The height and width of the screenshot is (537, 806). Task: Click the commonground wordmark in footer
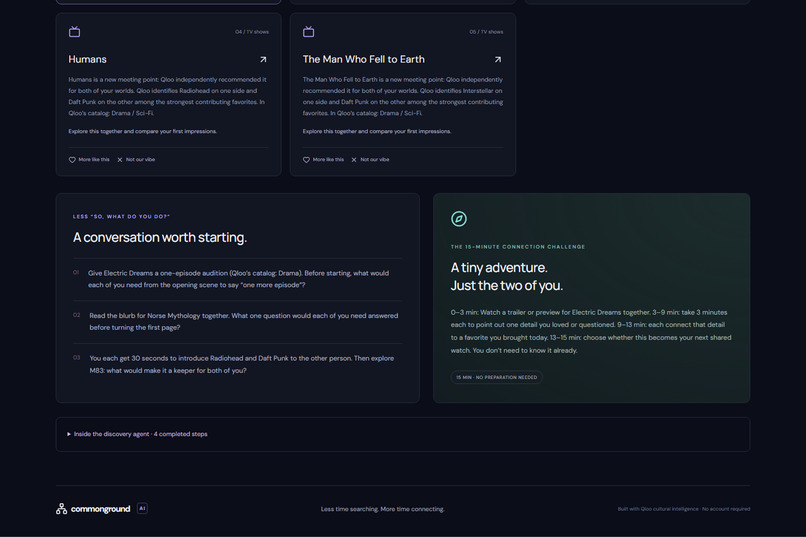(100, 509)
